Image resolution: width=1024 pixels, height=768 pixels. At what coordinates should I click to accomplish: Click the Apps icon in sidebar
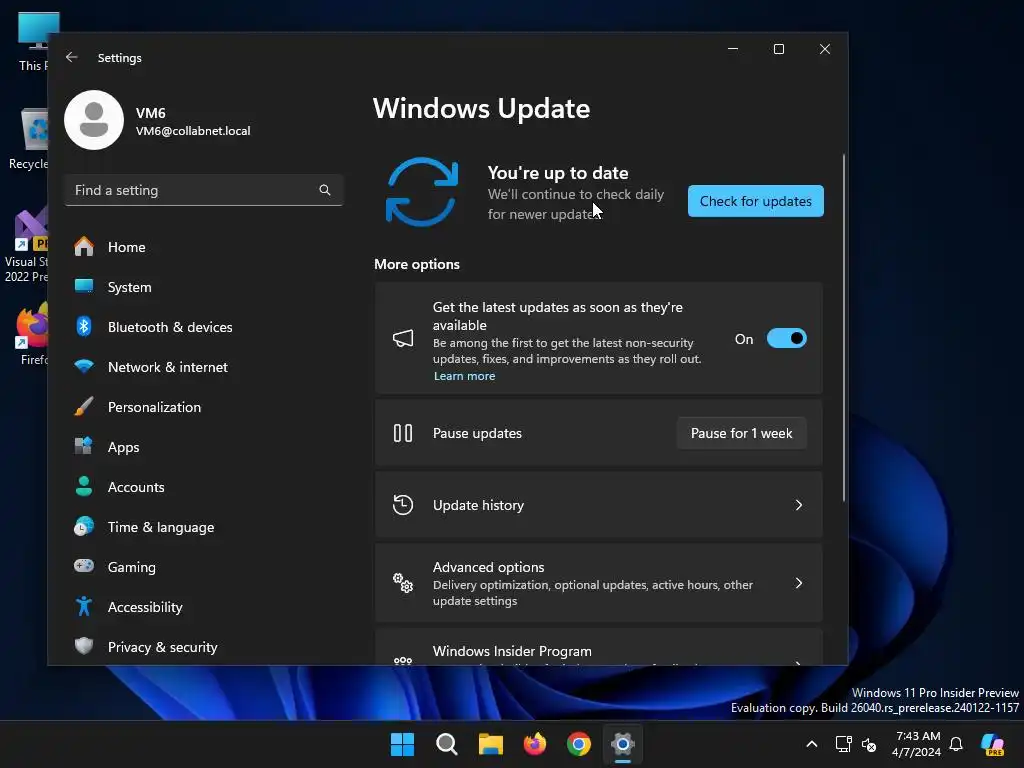pyautogui.click(x=84, y=446)
